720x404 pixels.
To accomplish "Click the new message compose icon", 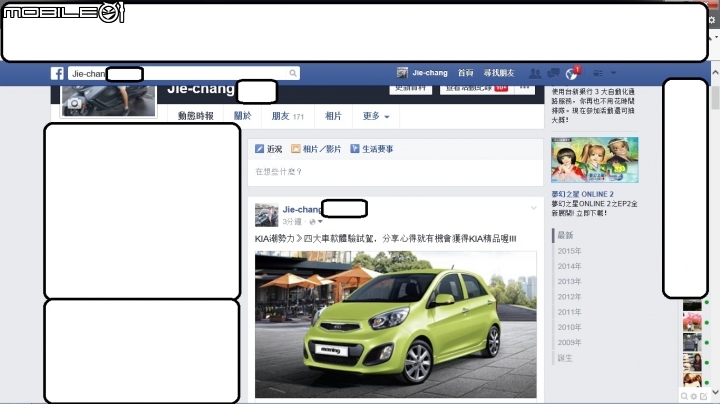I will [x=703, y=396].
